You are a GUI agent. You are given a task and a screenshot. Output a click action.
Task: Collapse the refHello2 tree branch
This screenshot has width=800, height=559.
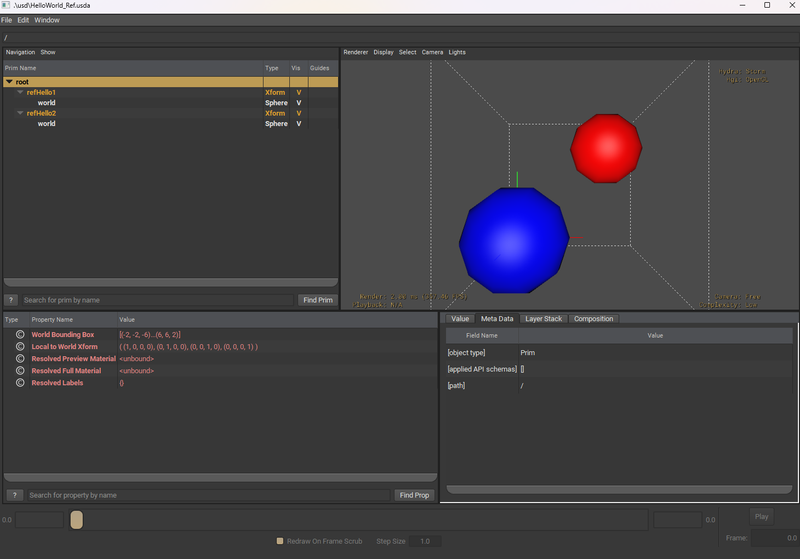coord(20,114)
